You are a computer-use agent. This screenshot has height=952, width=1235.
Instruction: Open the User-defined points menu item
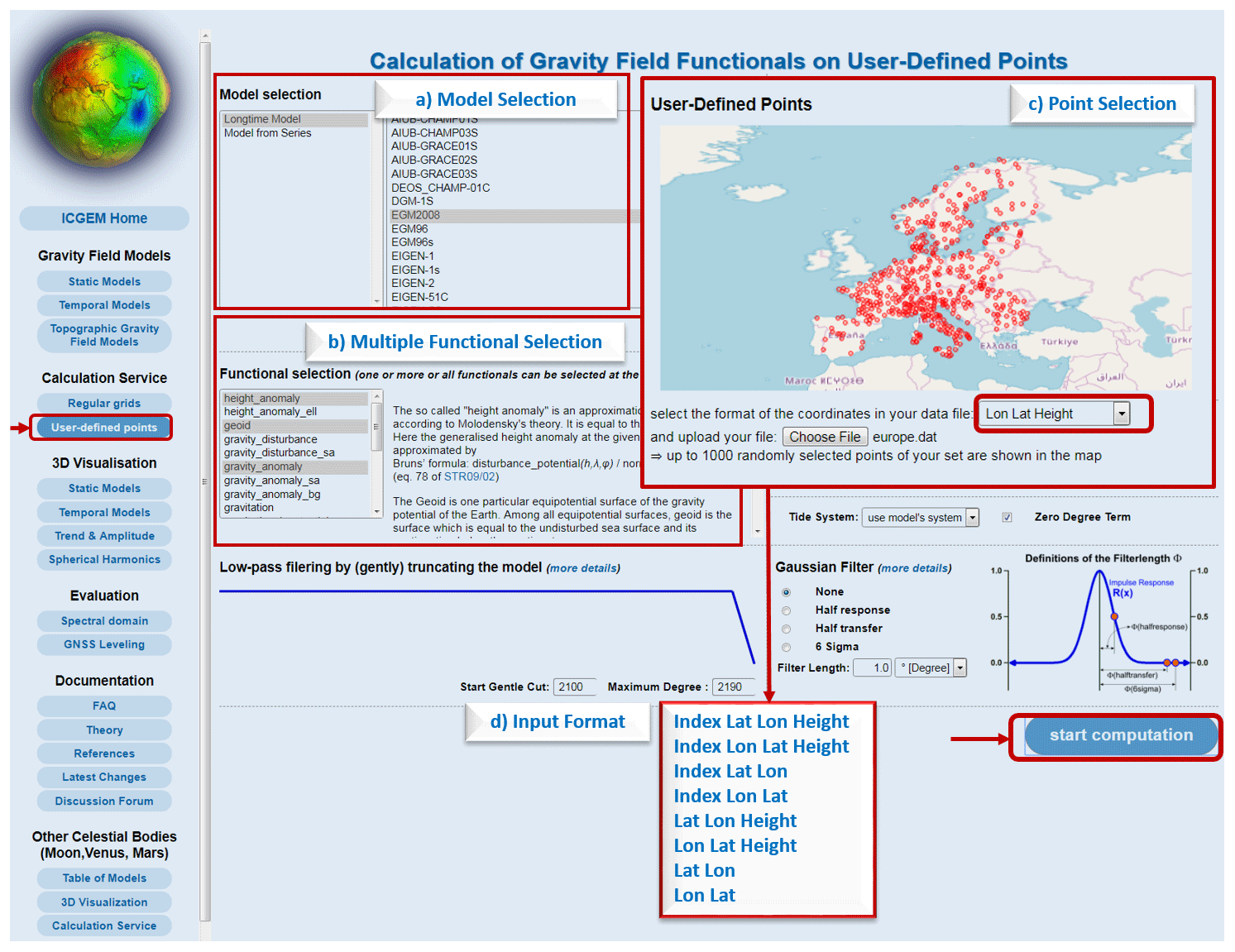[x=104, y=428]
